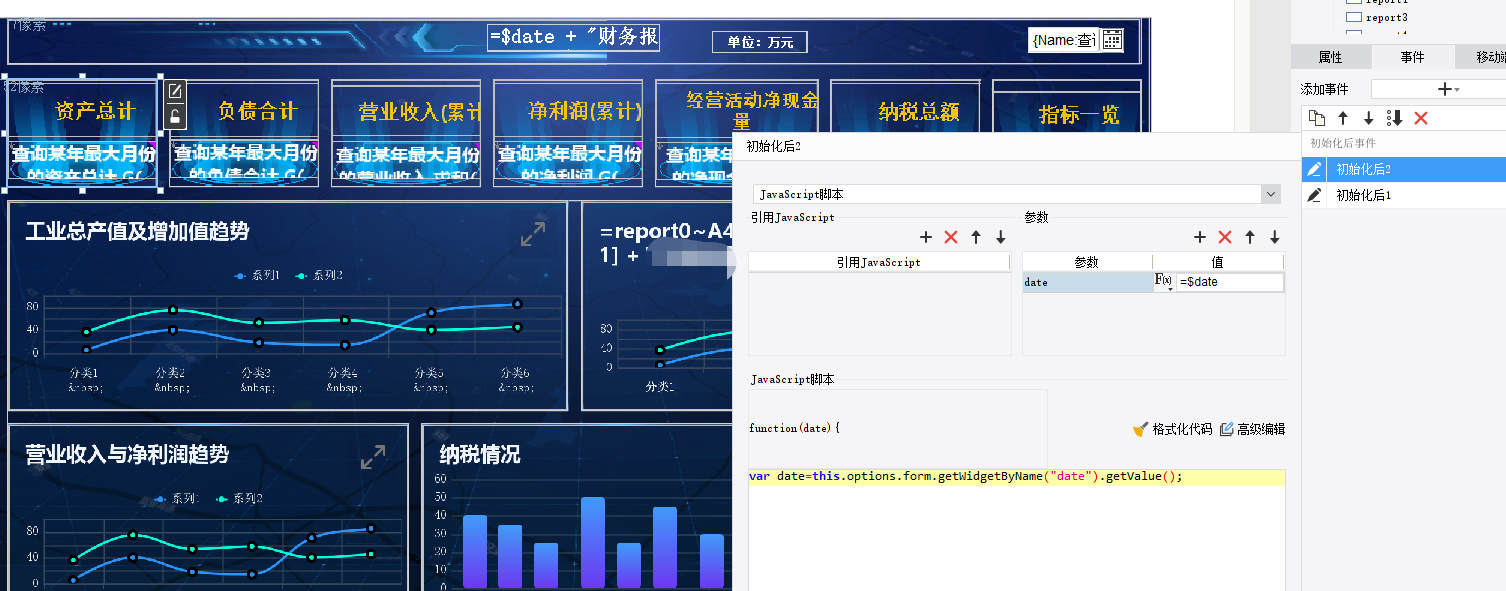Image resolution: width=1506 pixels, height=591 pixels.
Task: Copy the selected event in events panel
Action: coord(1317,118)
